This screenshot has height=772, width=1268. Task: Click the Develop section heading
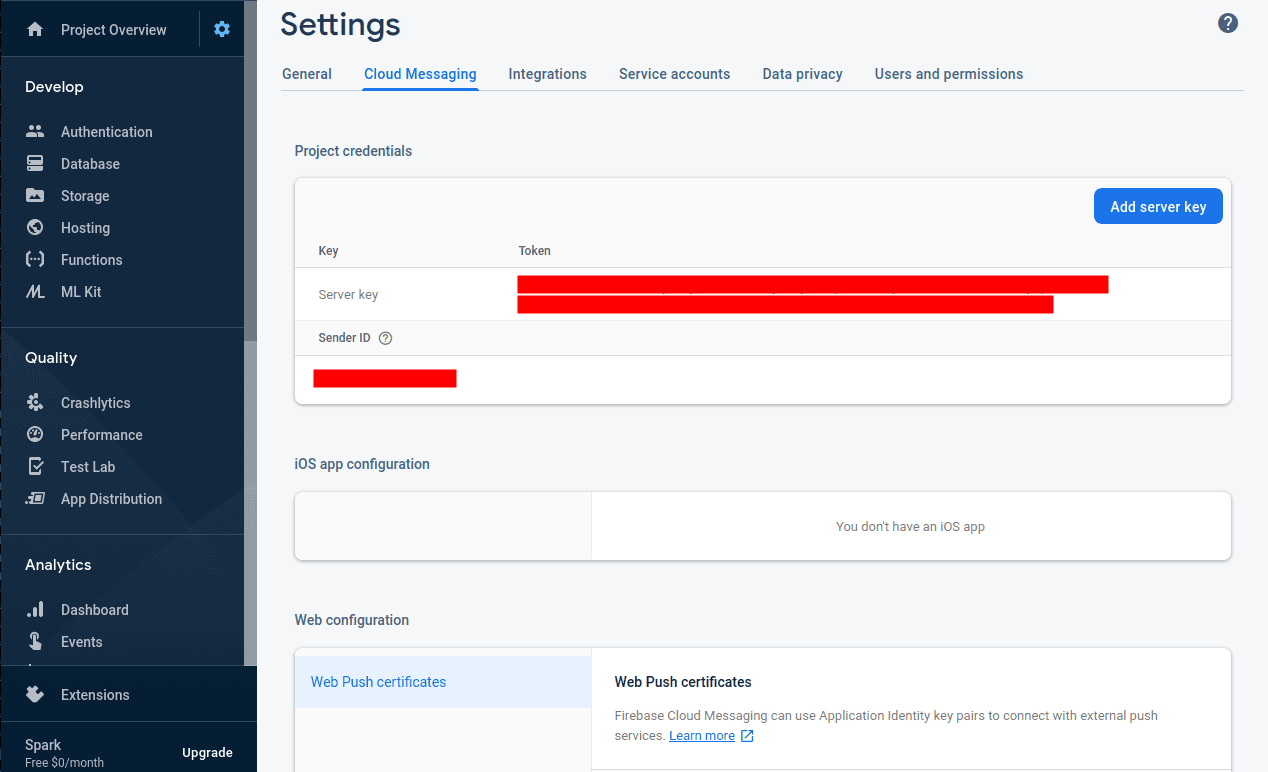pos(54,87)
